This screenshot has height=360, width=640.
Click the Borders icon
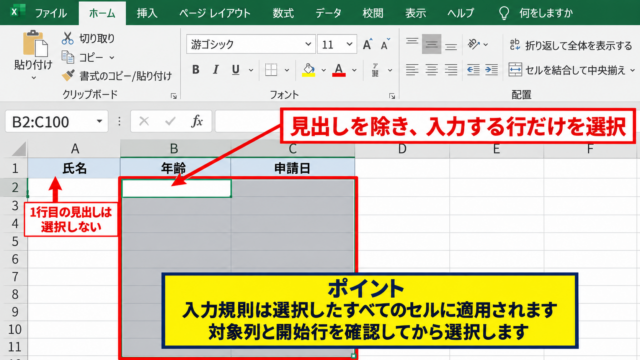(271, 70)
